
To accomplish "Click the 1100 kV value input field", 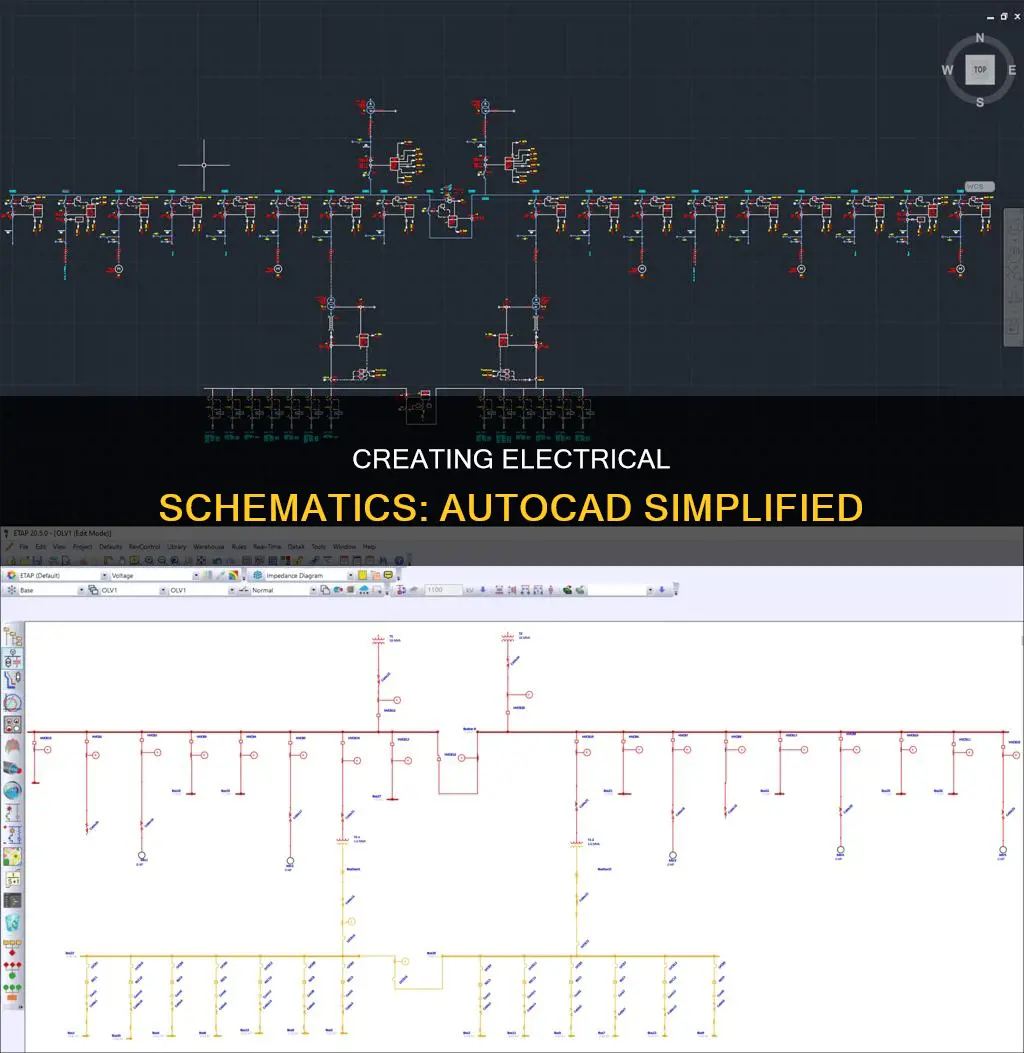I will tap(443, 590).
